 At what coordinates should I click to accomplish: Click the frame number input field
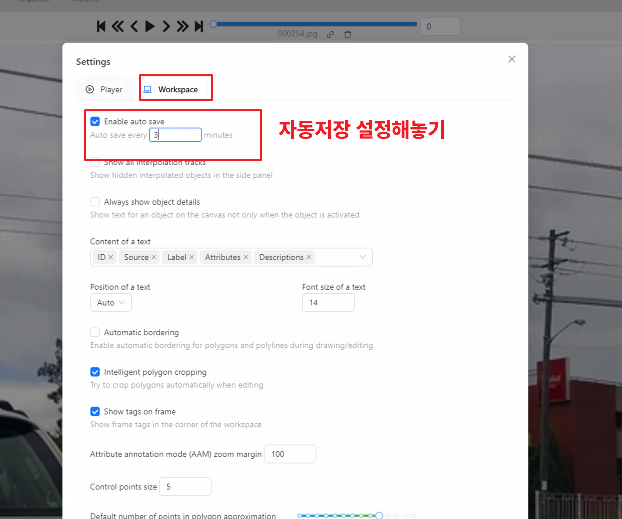click(440, 26)
